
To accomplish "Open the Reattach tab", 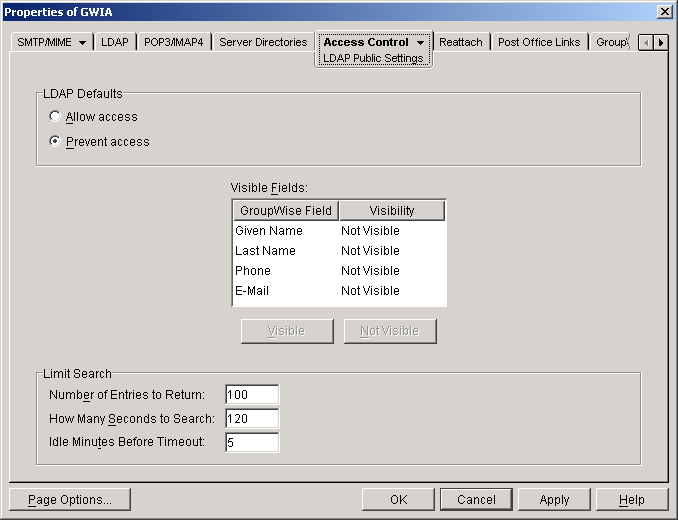I will point(461,42).
